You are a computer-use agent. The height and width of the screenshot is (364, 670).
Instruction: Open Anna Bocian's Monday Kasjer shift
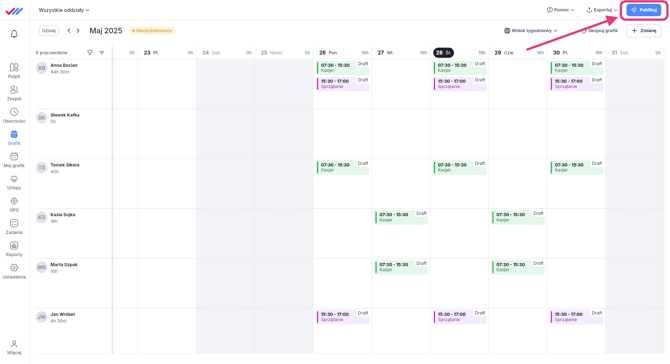tap(343, 68)
